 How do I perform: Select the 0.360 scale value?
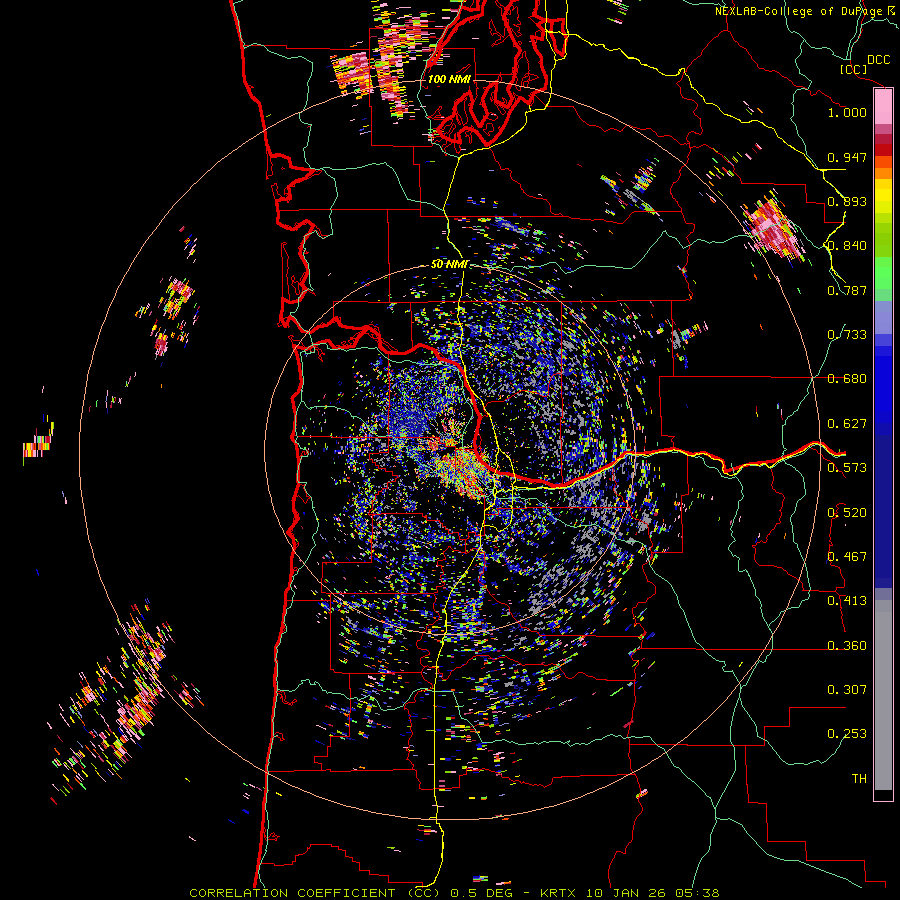(x=847, y=646)
